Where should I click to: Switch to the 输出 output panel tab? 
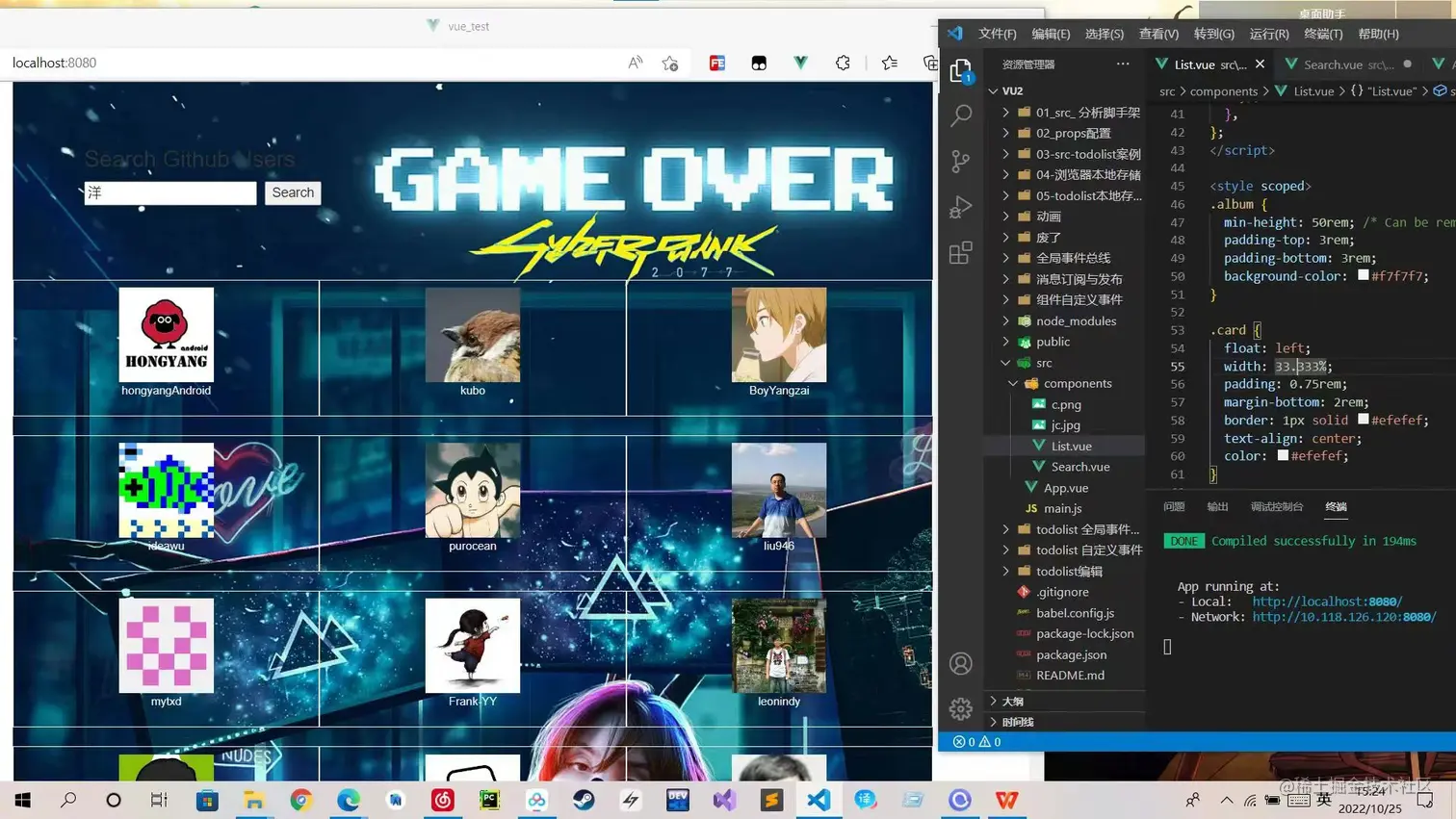[1218, 506]
